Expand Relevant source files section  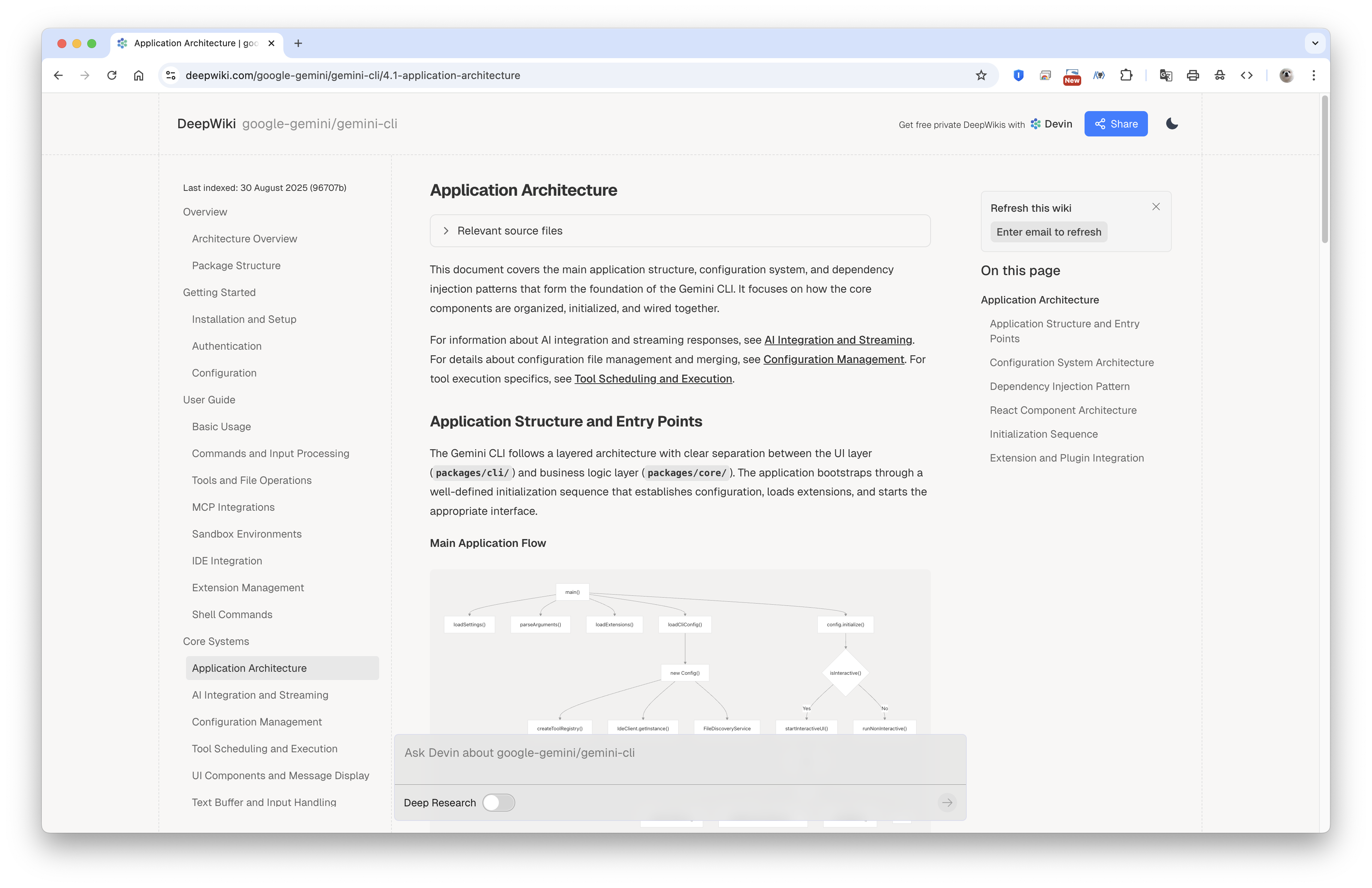(x=510, y=230)
